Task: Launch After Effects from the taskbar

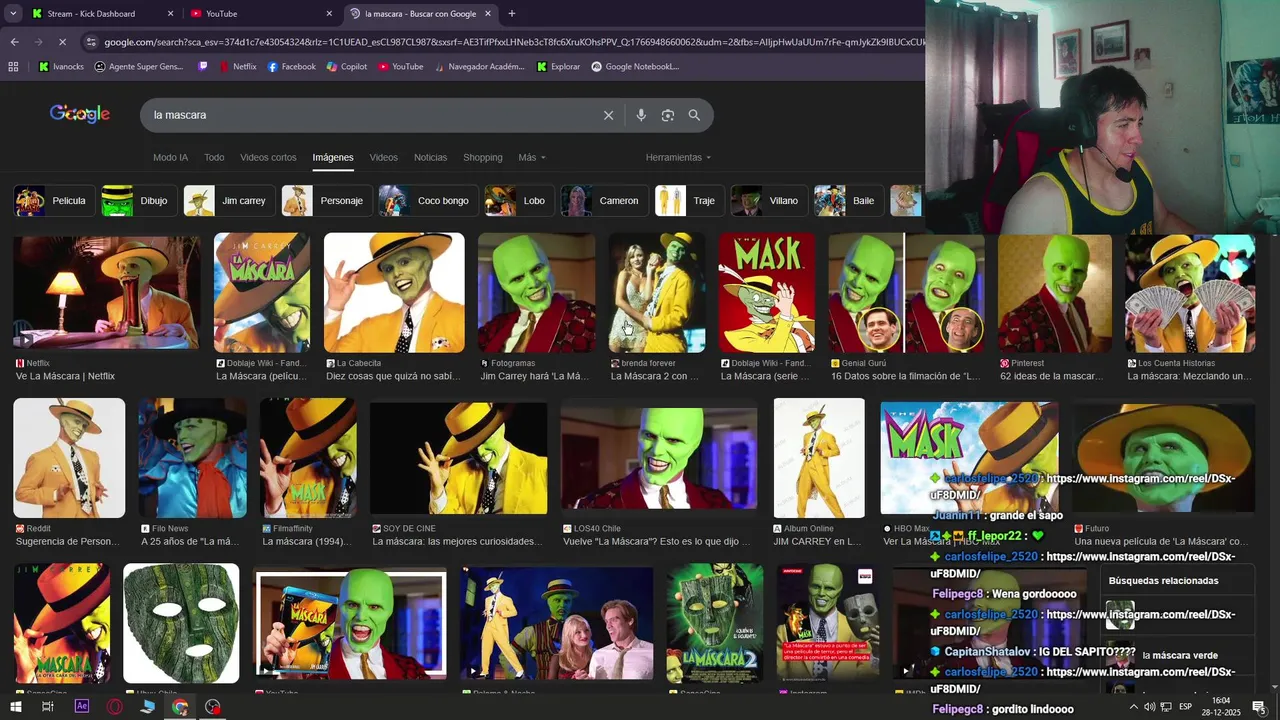Action: (x=82, y=707)
